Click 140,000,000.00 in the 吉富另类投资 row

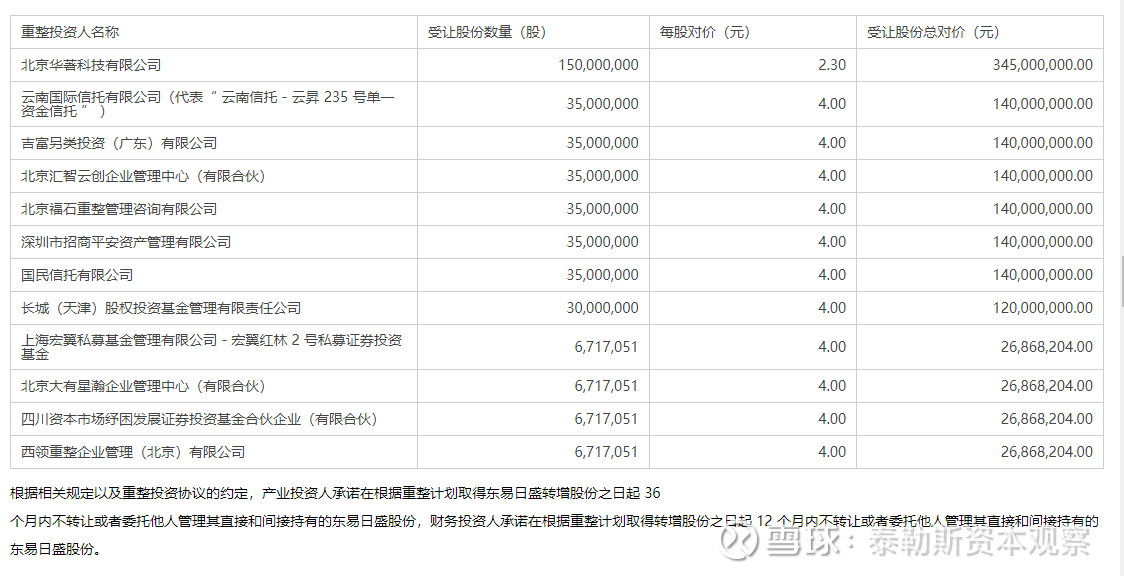coord(1043,143)
